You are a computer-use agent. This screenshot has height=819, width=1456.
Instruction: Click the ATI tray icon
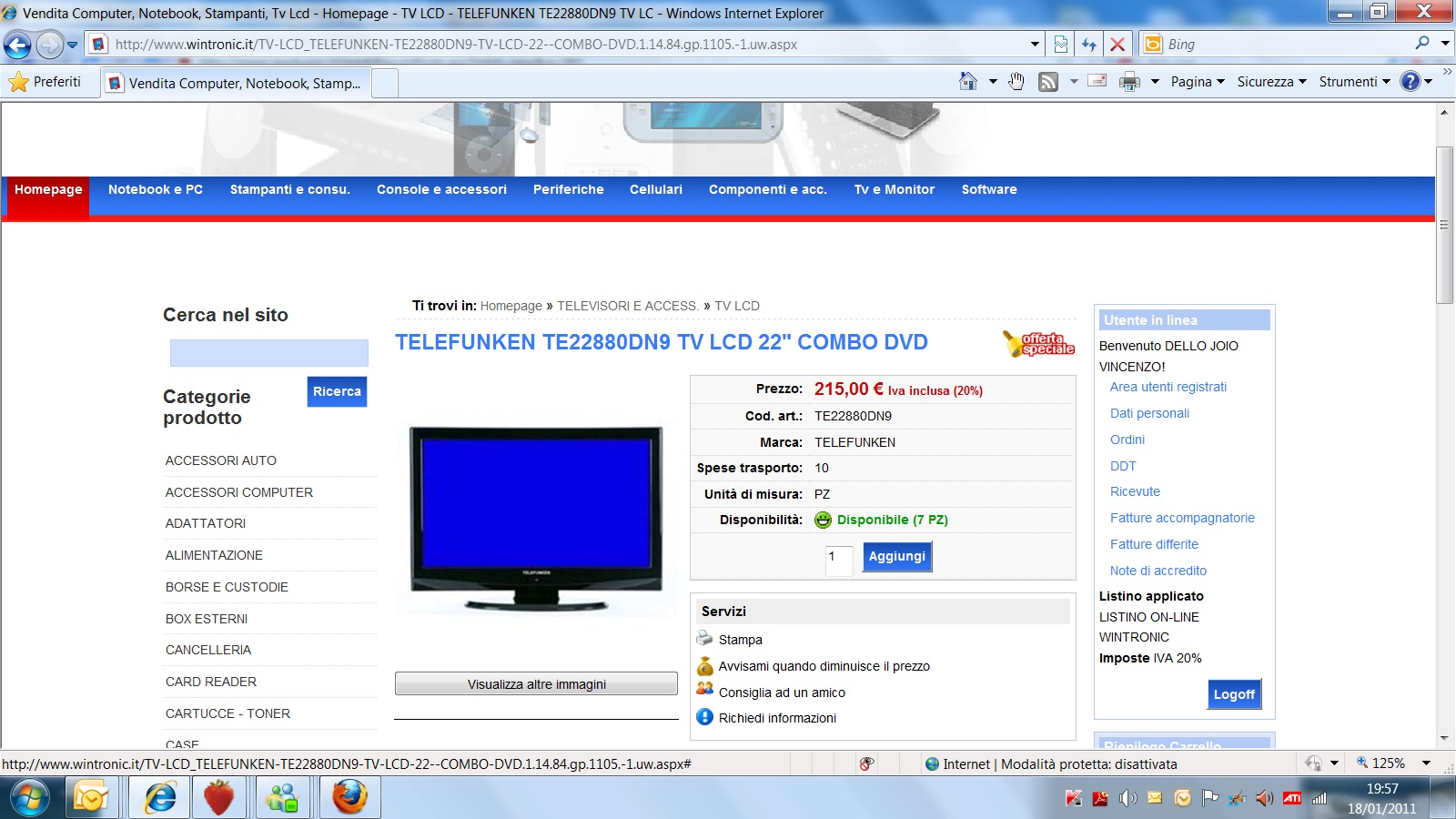[x=1292, y=798]
